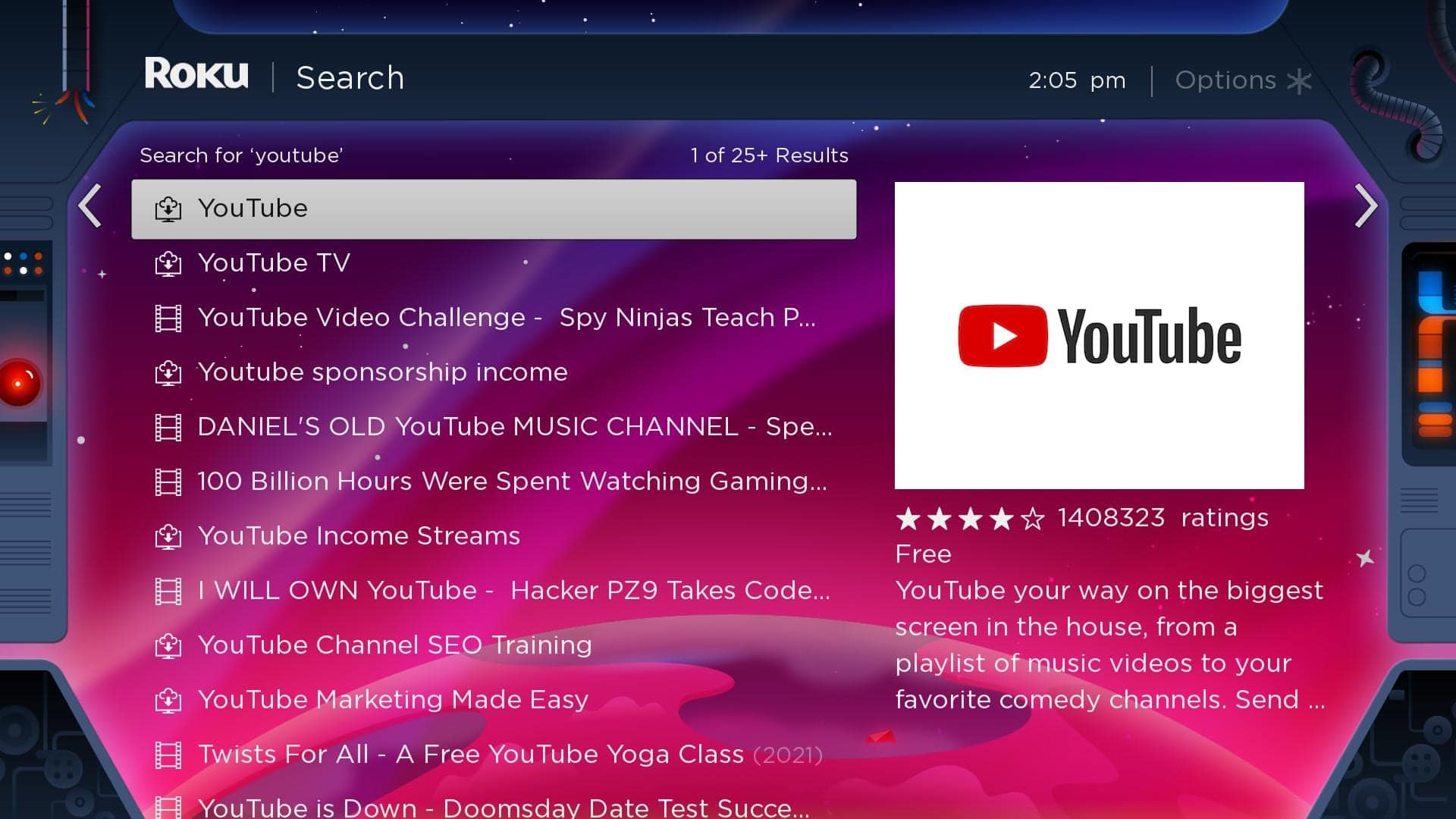Click the Options asterisk icon

click(1299, 81)
